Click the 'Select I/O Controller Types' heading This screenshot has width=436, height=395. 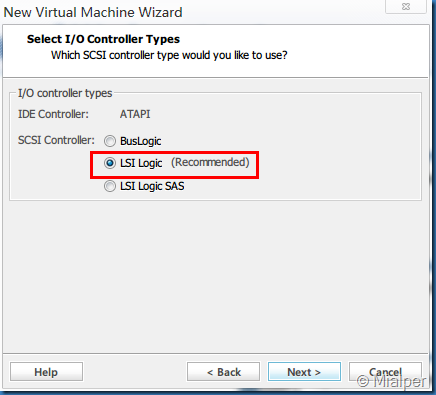pyautogui.click(x=103, y=39)
